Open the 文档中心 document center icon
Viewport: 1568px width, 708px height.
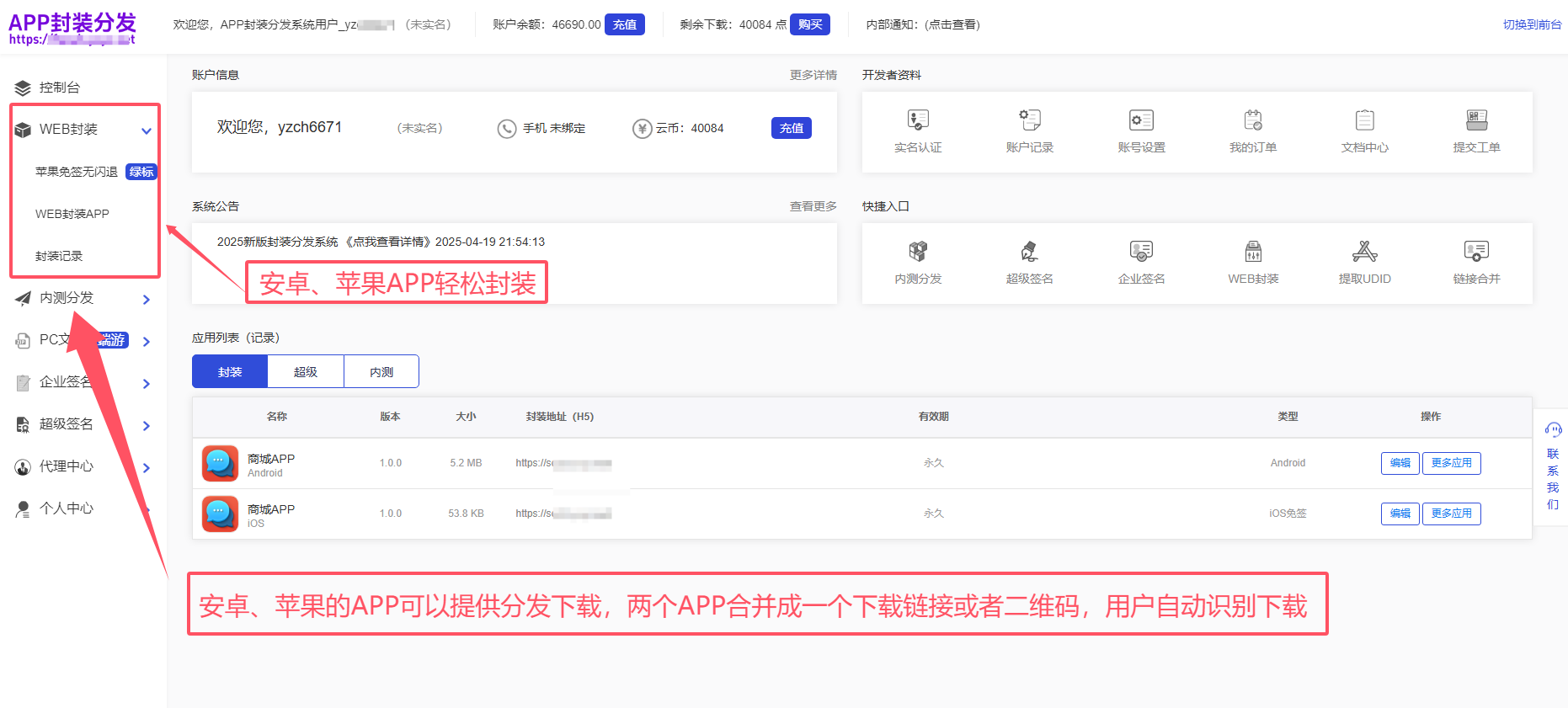click(1365, 120)
